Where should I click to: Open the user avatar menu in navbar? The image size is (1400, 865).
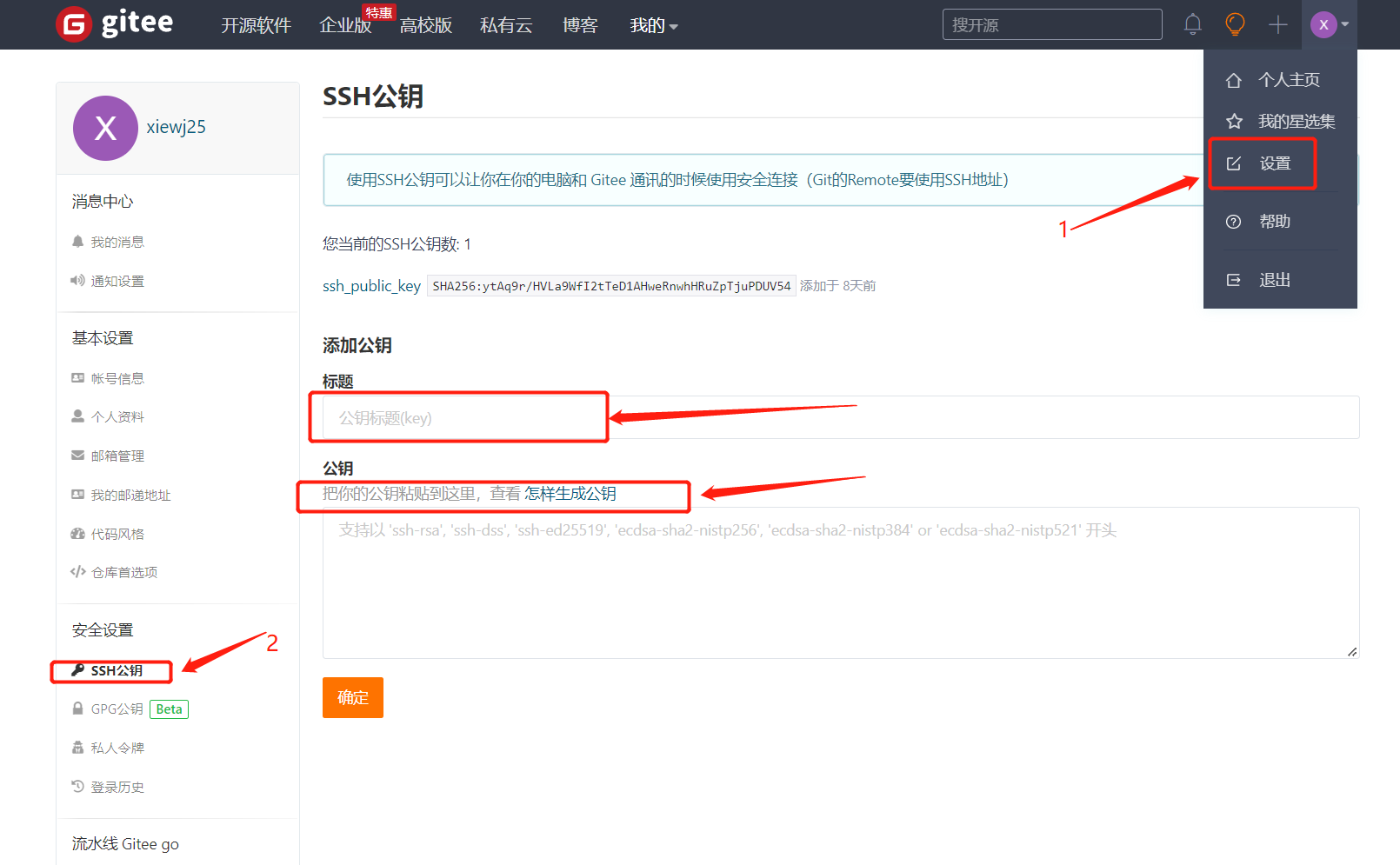click(x=1330, y=24)
